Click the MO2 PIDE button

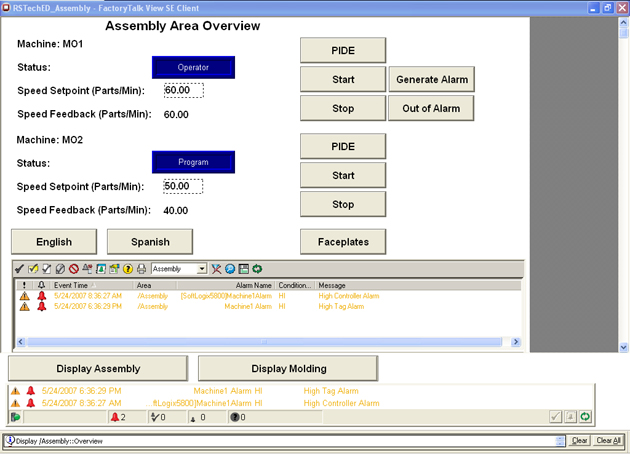tap(343, 147)
